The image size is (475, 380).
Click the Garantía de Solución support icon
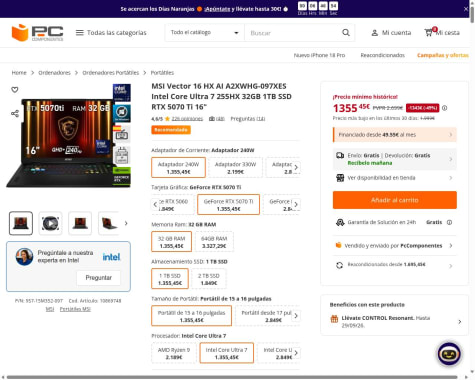tap(340, 222)
